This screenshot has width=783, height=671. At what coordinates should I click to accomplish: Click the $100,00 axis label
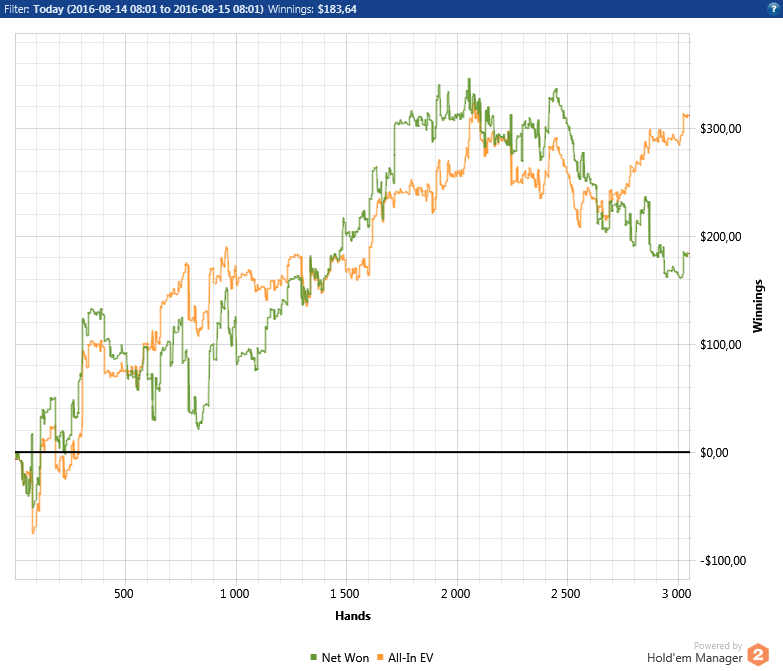point(721,344)
